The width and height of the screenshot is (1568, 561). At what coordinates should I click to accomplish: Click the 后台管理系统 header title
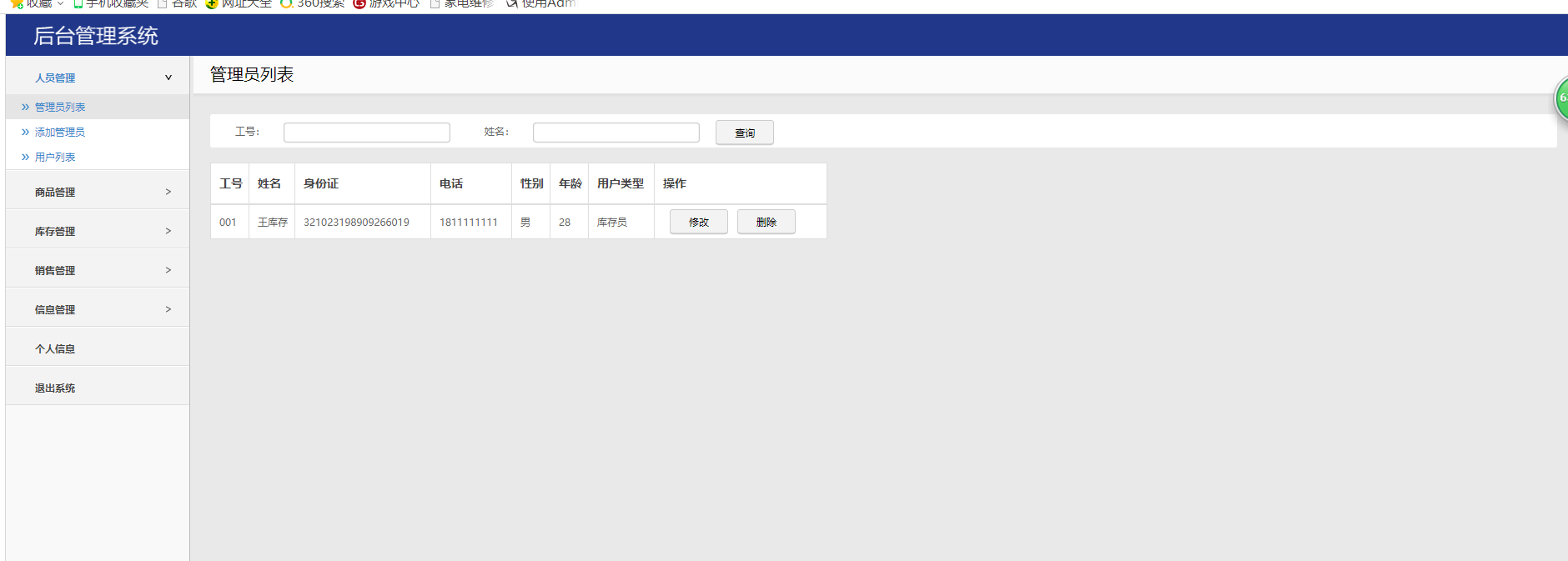pos(96,36)
